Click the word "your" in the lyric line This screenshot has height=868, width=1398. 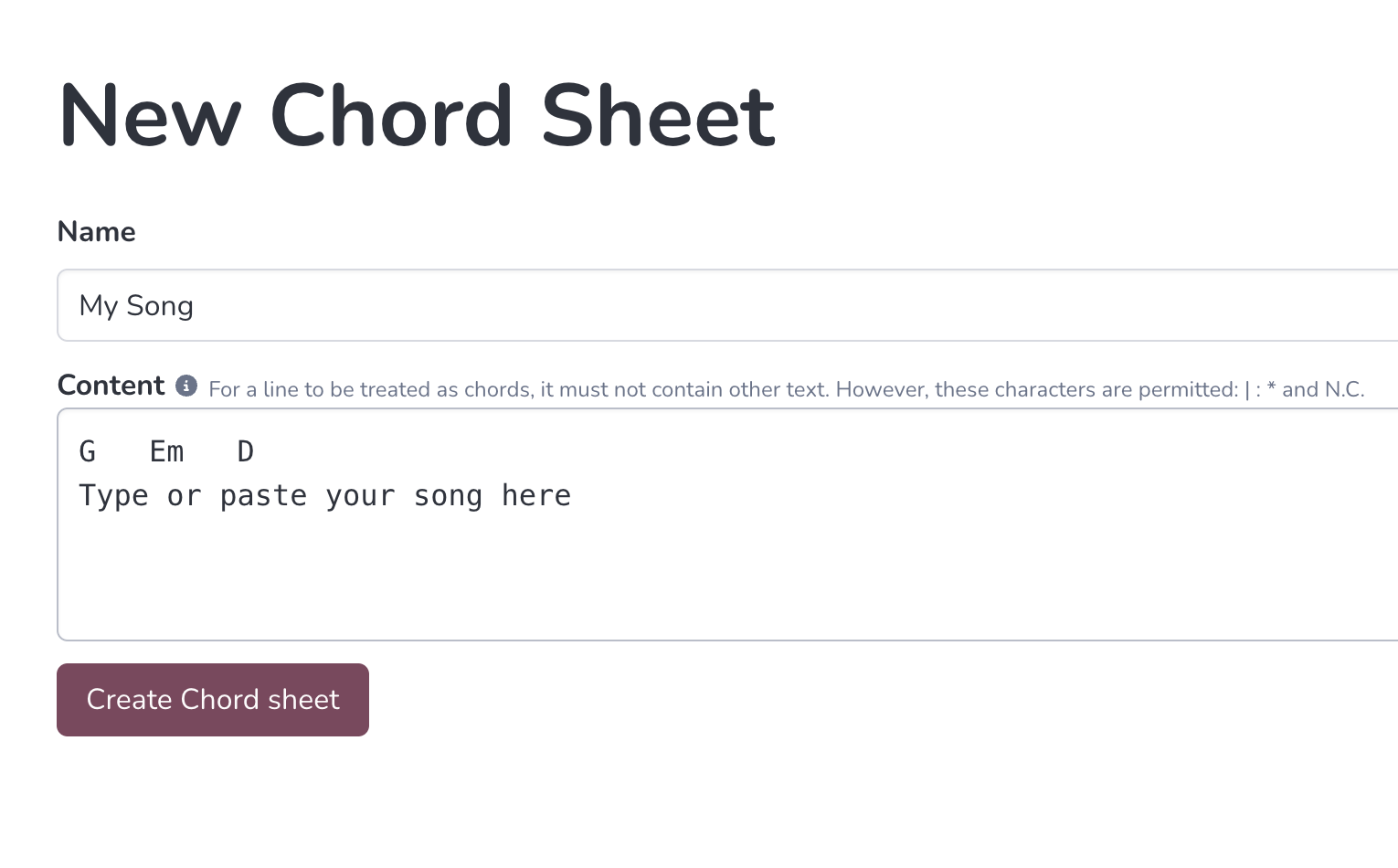point(361,496)
